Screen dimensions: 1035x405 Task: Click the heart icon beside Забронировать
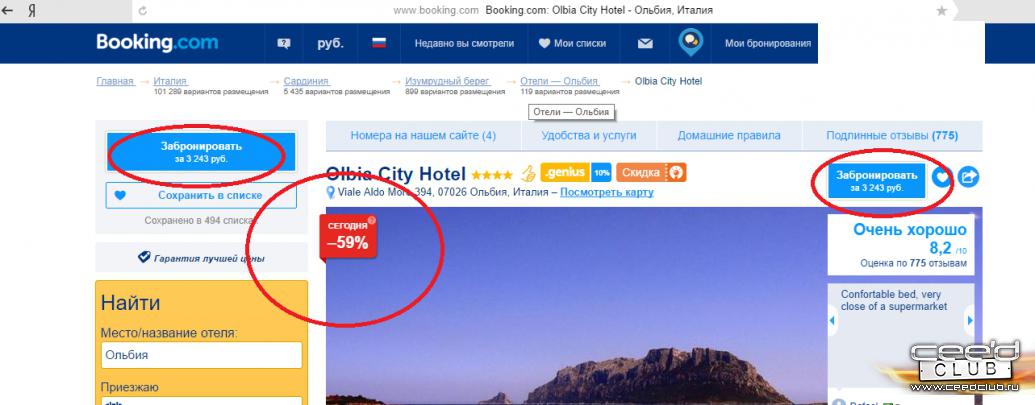tap(943, 177)
